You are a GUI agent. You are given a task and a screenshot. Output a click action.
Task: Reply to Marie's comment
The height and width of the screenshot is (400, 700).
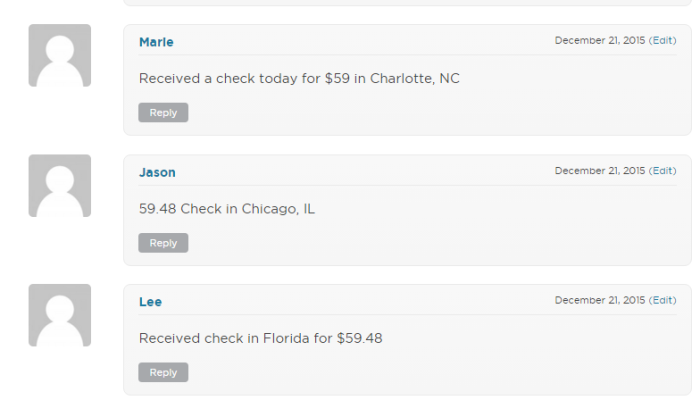click(x=163, y=113)
